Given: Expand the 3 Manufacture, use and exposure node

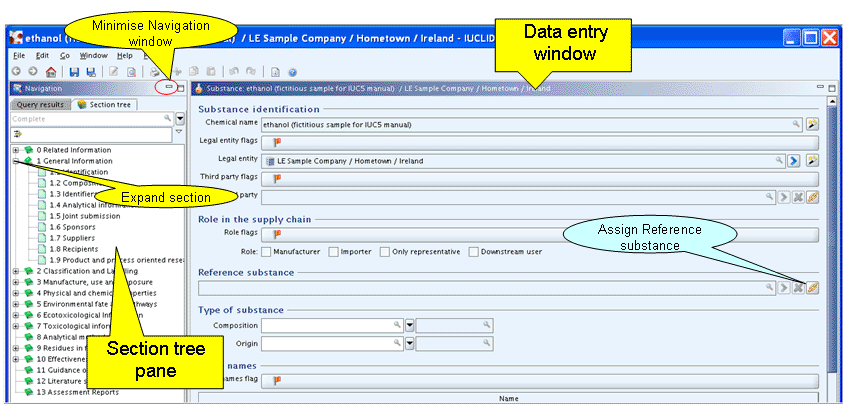Looking at the screenshot, I should click(x=16, y=282).
